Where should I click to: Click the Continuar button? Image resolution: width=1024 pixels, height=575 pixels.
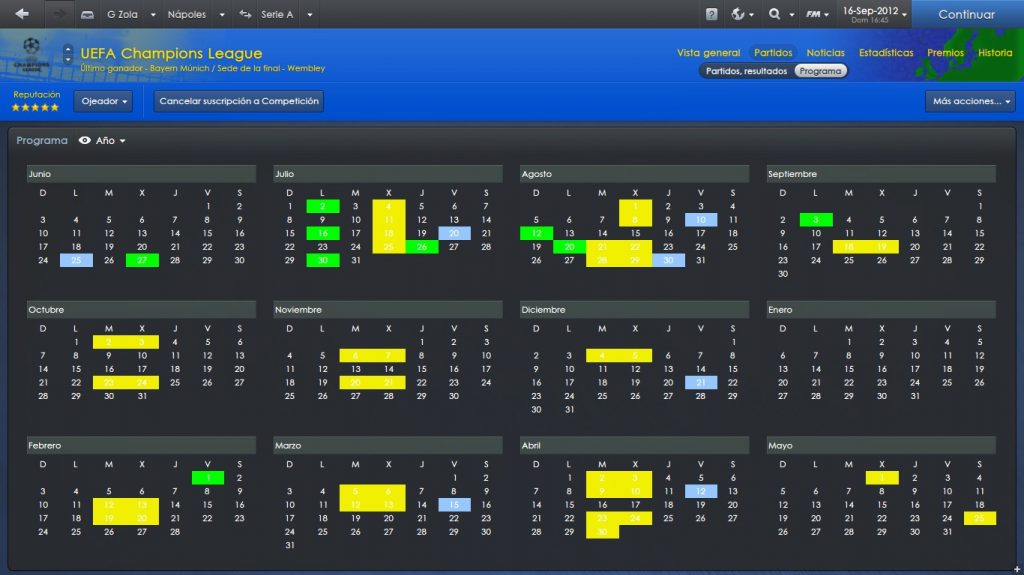point(967,14)
